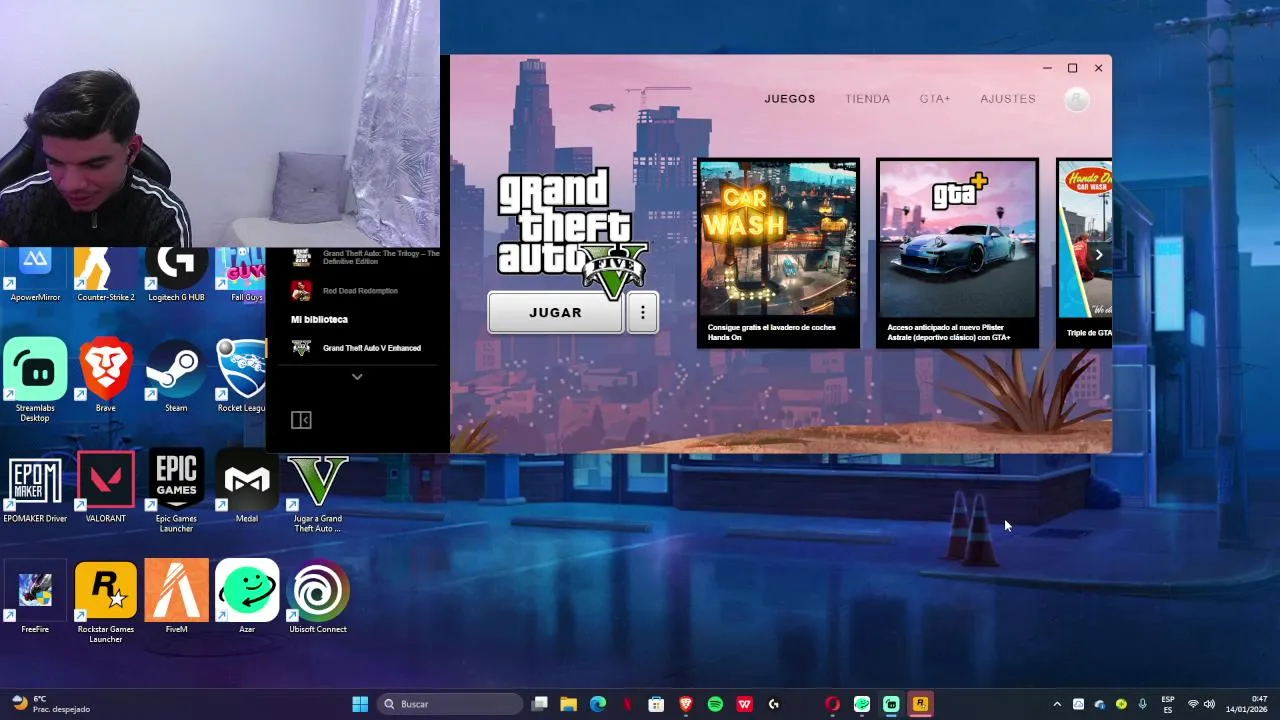This screenshot has height=720, width=1280.
Task: Open Opera from the taskbar
Action: click(x=832, y=704)
